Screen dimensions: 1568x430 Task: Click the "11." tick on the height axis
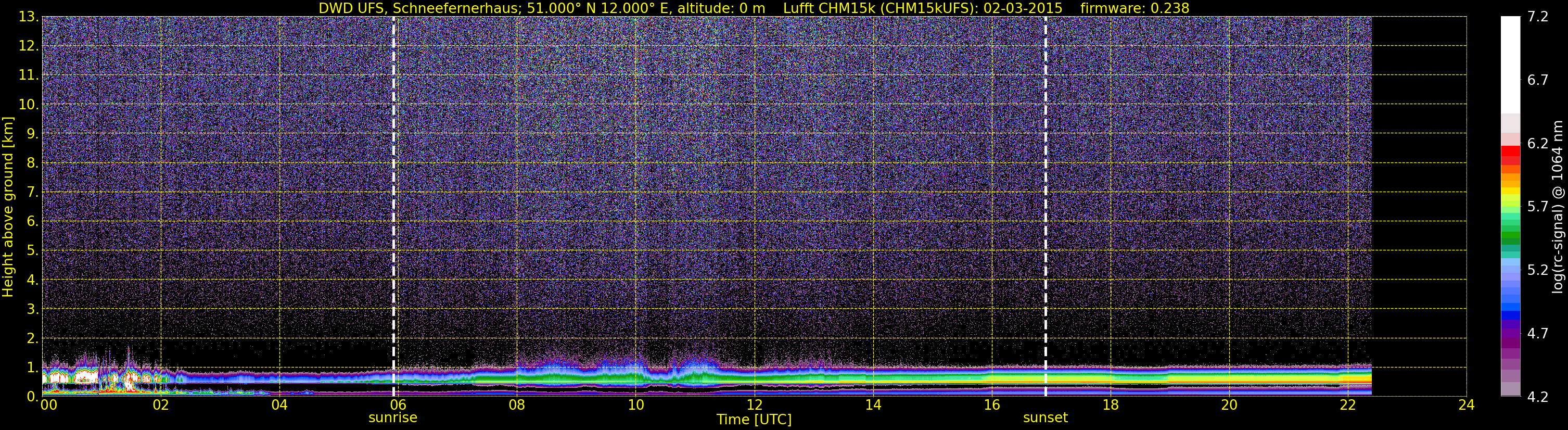pyautogui.click(x=28, y=75)
